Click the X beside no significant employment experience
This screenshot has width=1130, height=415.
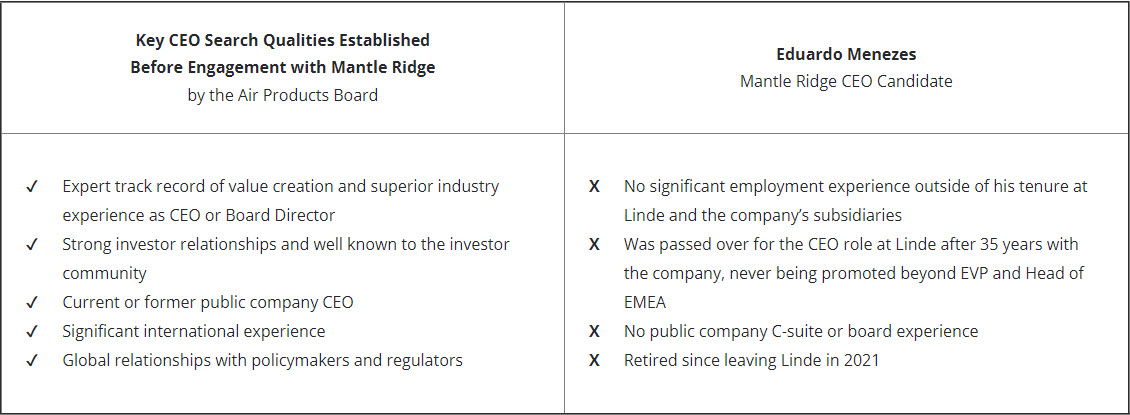point(594,187)
